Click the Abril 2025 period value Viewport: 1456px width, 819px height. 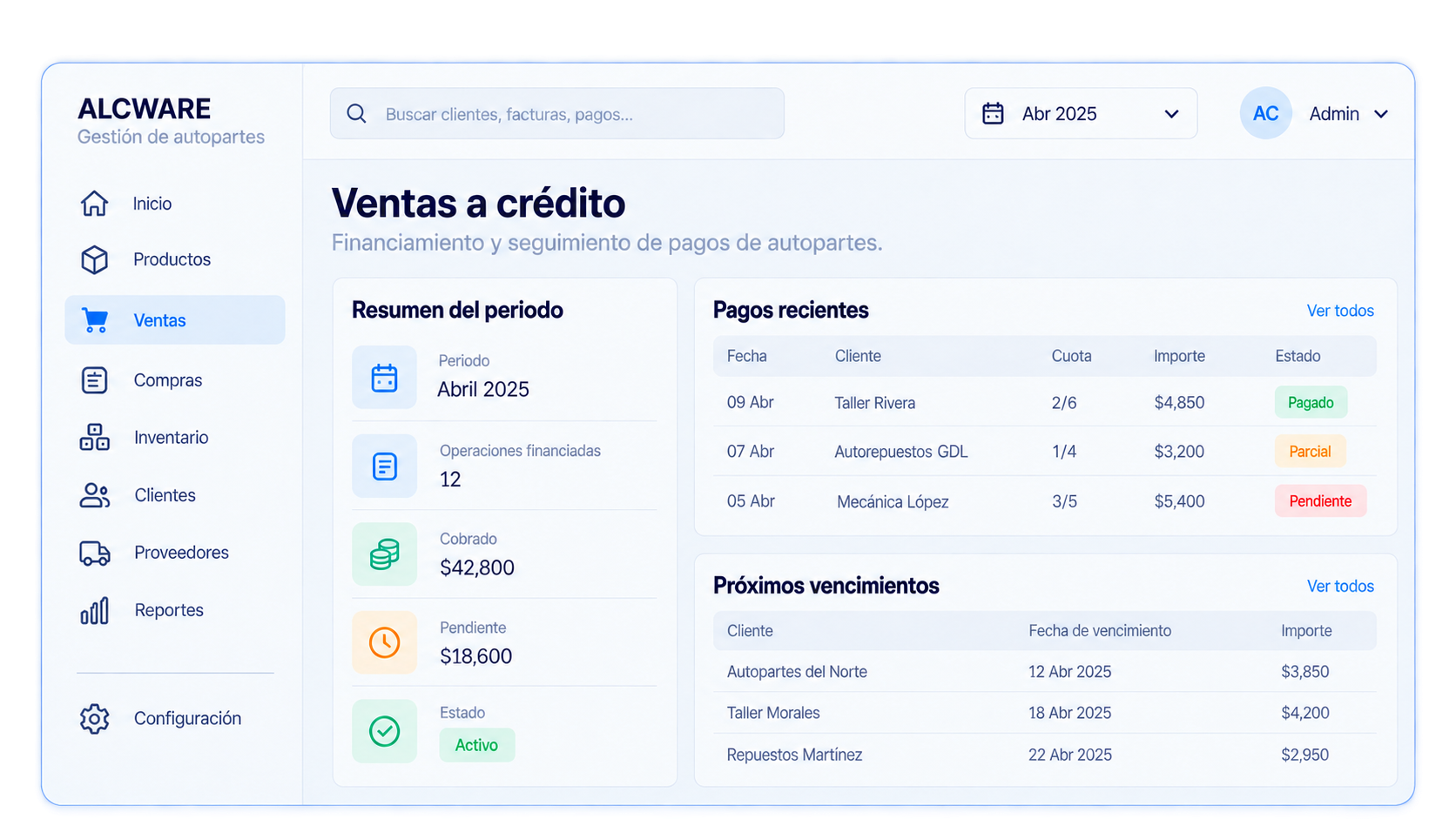(483, 389)
